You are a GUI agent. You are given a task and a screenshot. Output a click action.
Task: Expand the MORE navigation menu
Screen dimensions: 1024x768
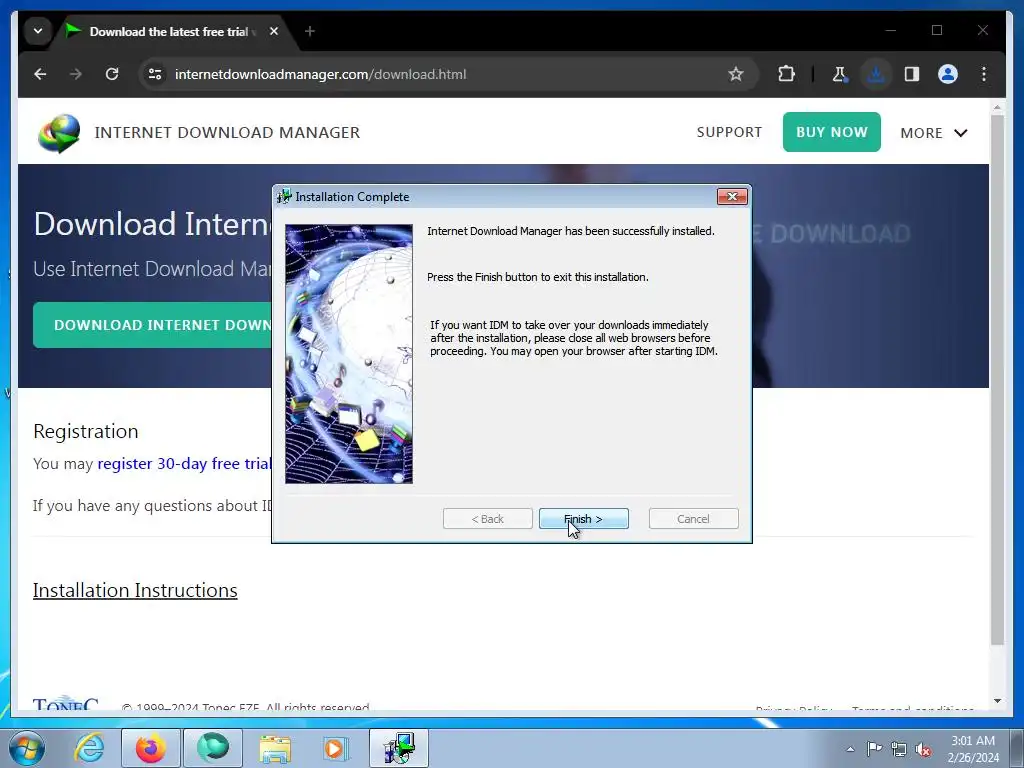[934, 133]
